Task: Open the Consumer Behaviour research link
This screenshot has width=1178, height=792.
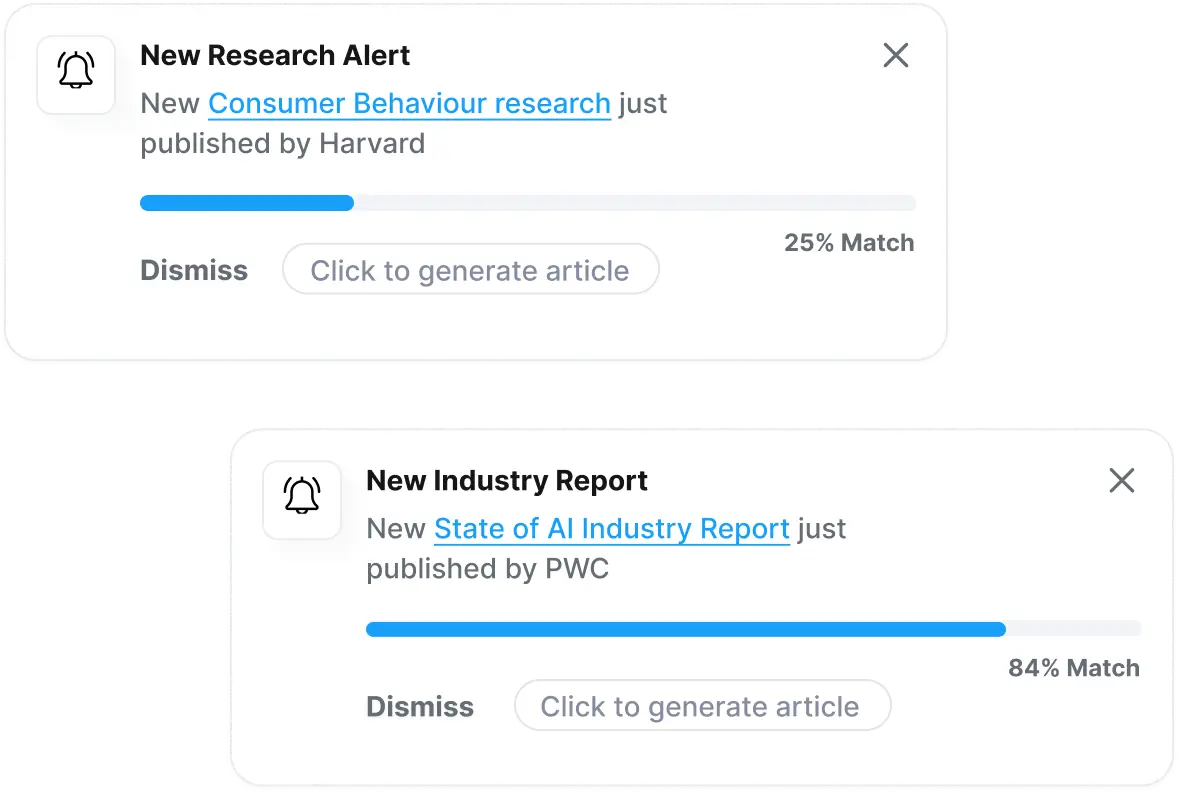Action: point(409,104)
